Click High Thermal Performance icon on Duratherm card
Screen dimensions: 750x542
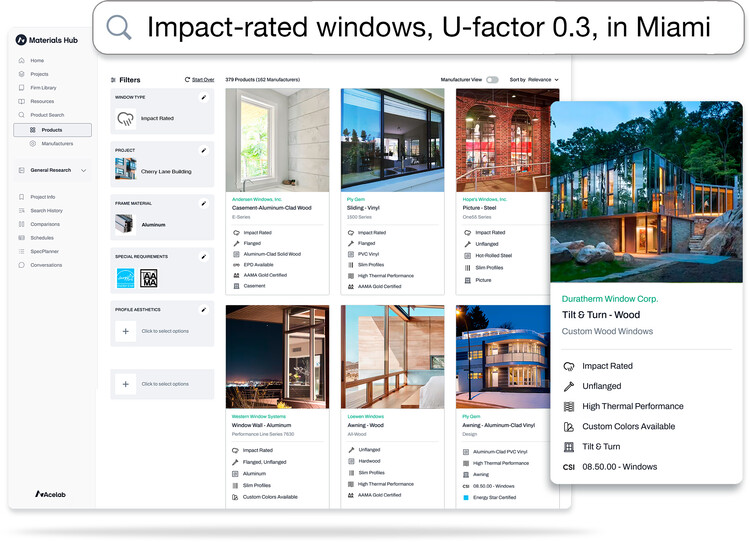(569, 407)
